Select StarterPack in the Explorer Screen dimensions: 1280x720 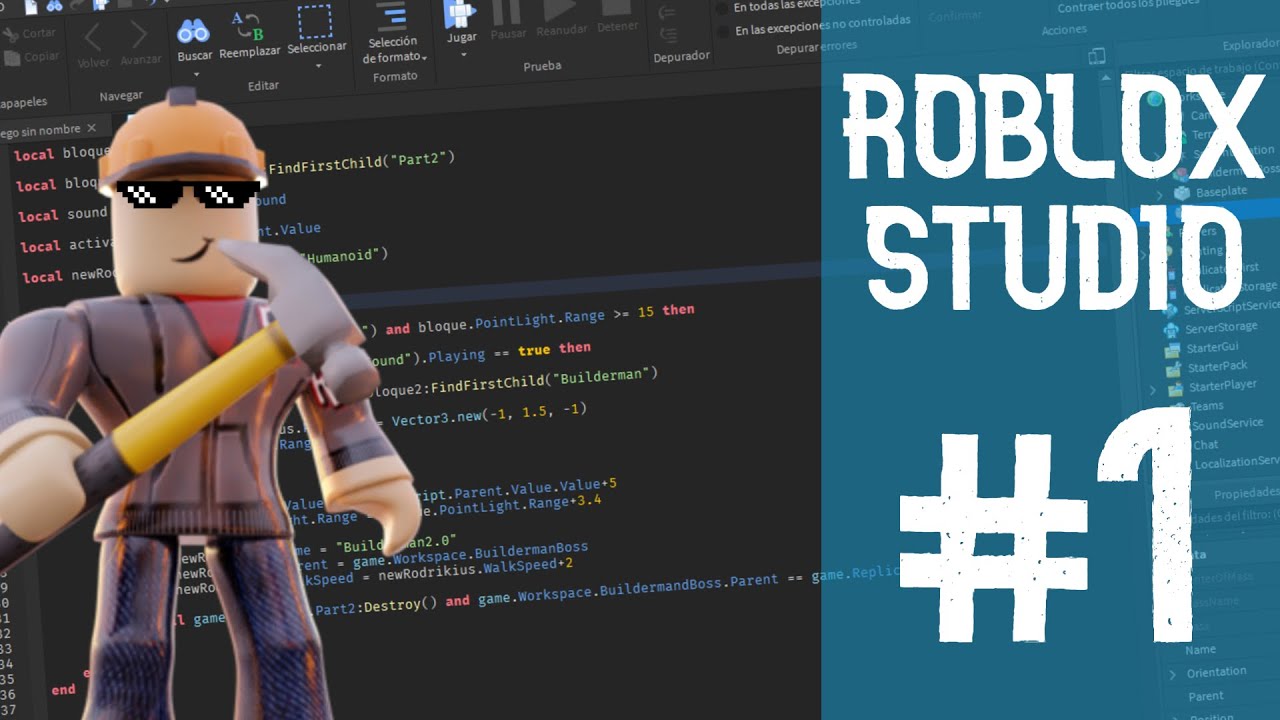[x=1217, y=366]
